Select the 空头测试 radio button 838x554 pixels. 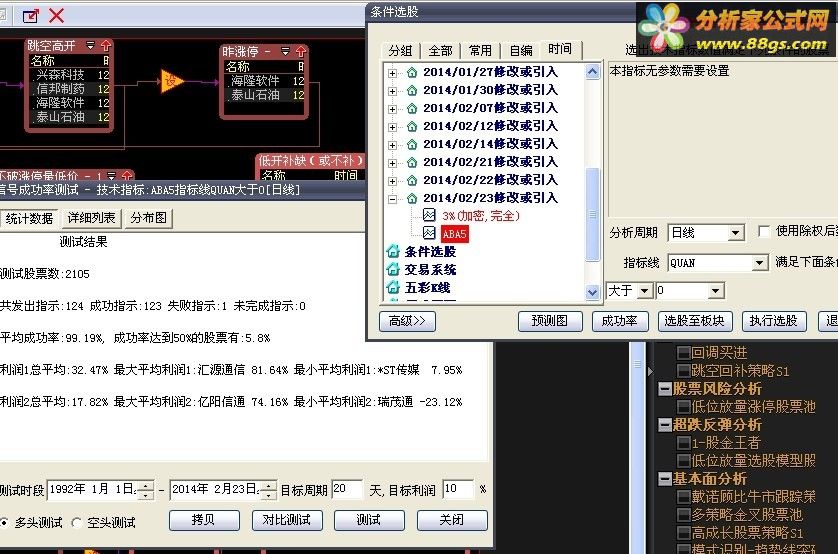77,522
